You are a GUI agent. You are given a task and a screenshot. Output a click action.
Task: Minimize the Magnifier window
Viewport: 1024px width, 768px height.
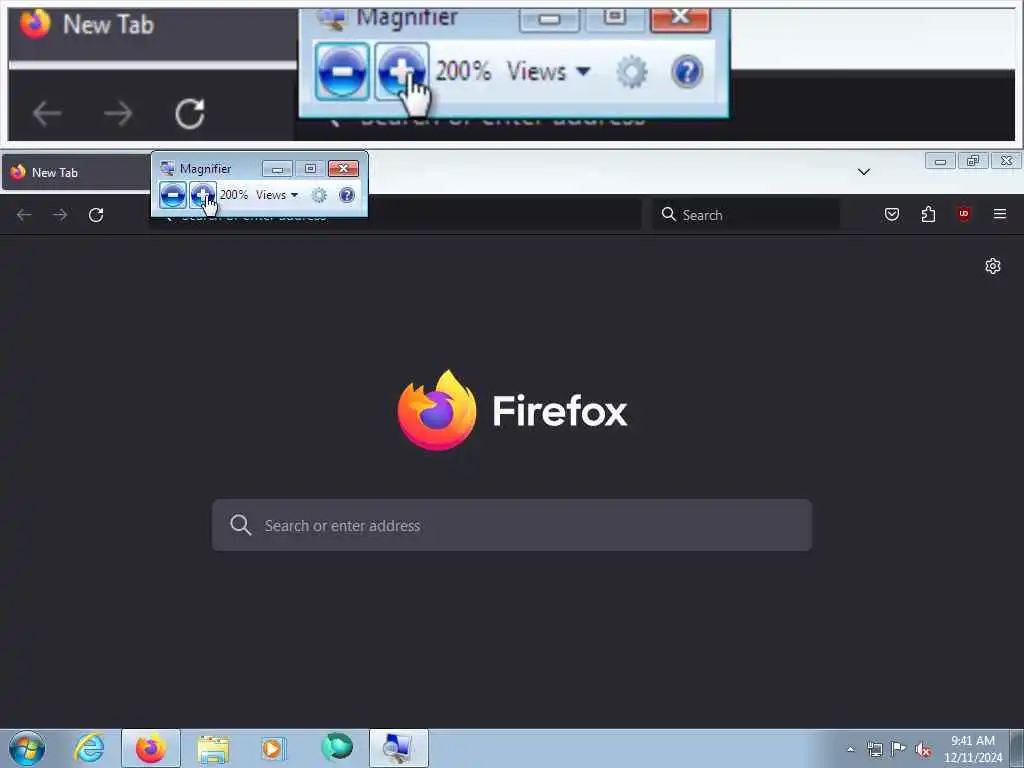click(277, 169)
